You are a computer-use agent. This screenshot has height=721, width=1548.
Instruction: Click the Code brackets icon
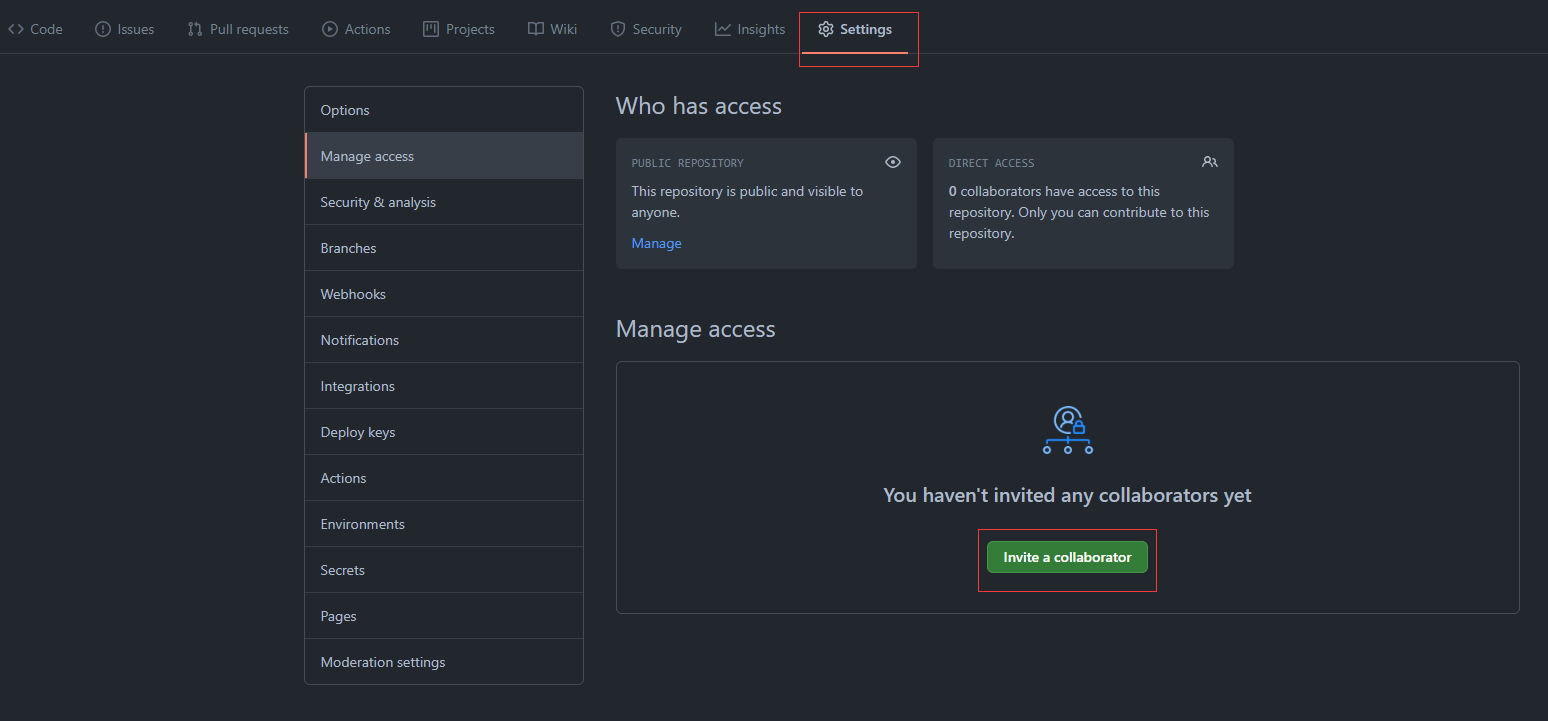pyautogui.click(x=16, y=29)
